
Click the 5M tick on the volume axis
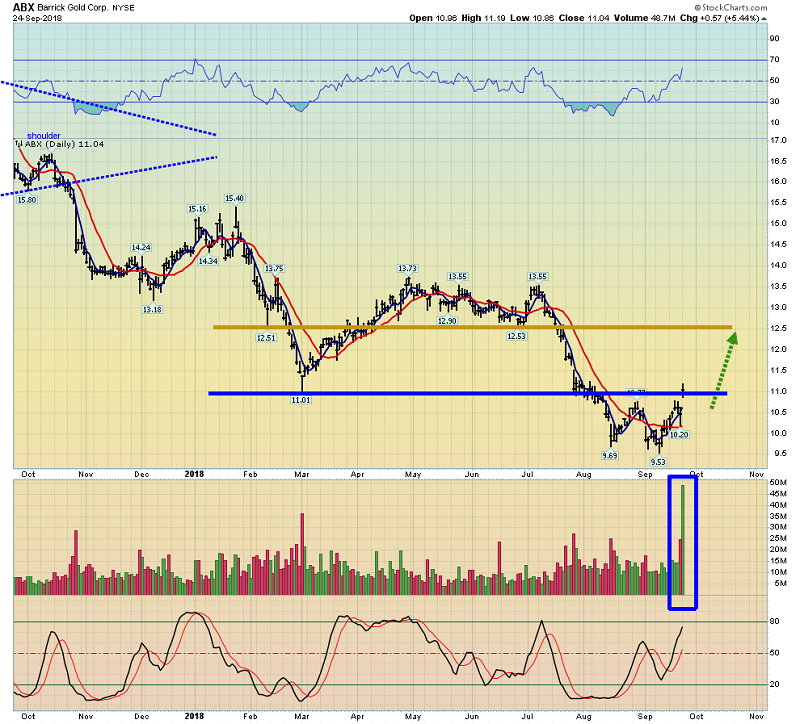tap(780, 583)
